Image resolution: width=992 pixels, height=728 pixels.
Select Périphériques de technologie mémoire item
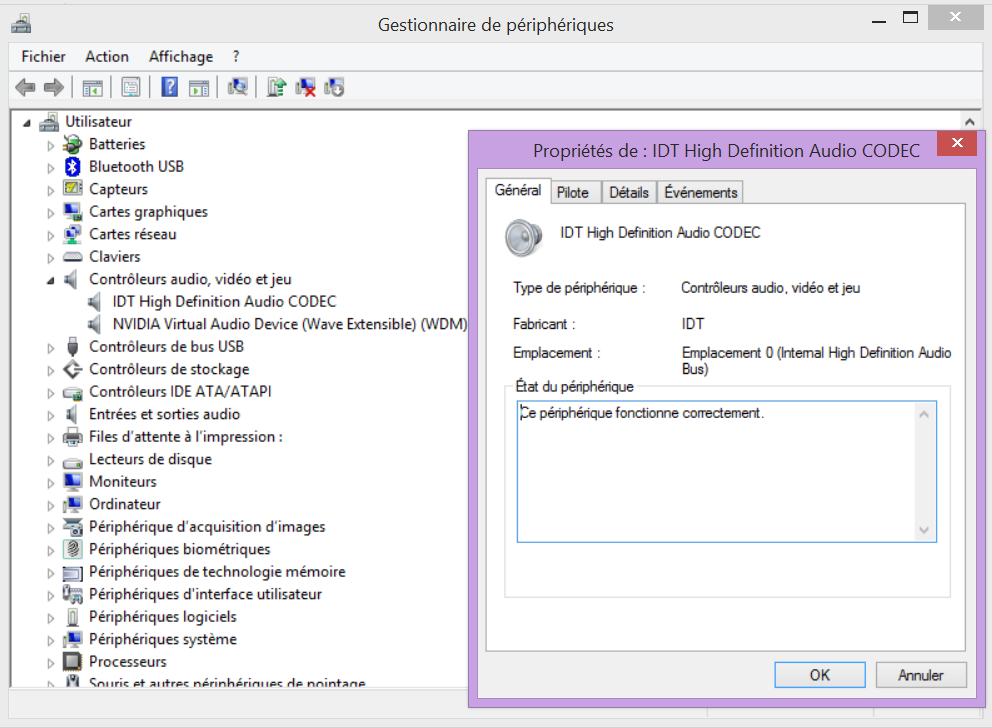(217, 572)
